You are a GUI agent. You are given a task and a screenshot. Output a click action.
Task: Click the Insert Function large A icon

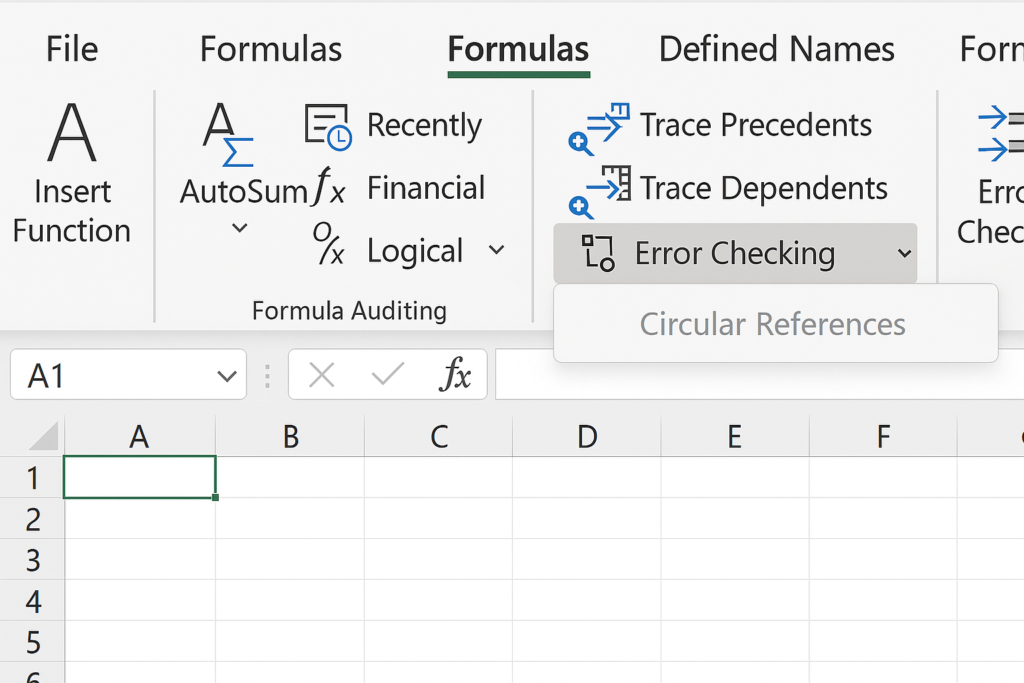[72, 133]
